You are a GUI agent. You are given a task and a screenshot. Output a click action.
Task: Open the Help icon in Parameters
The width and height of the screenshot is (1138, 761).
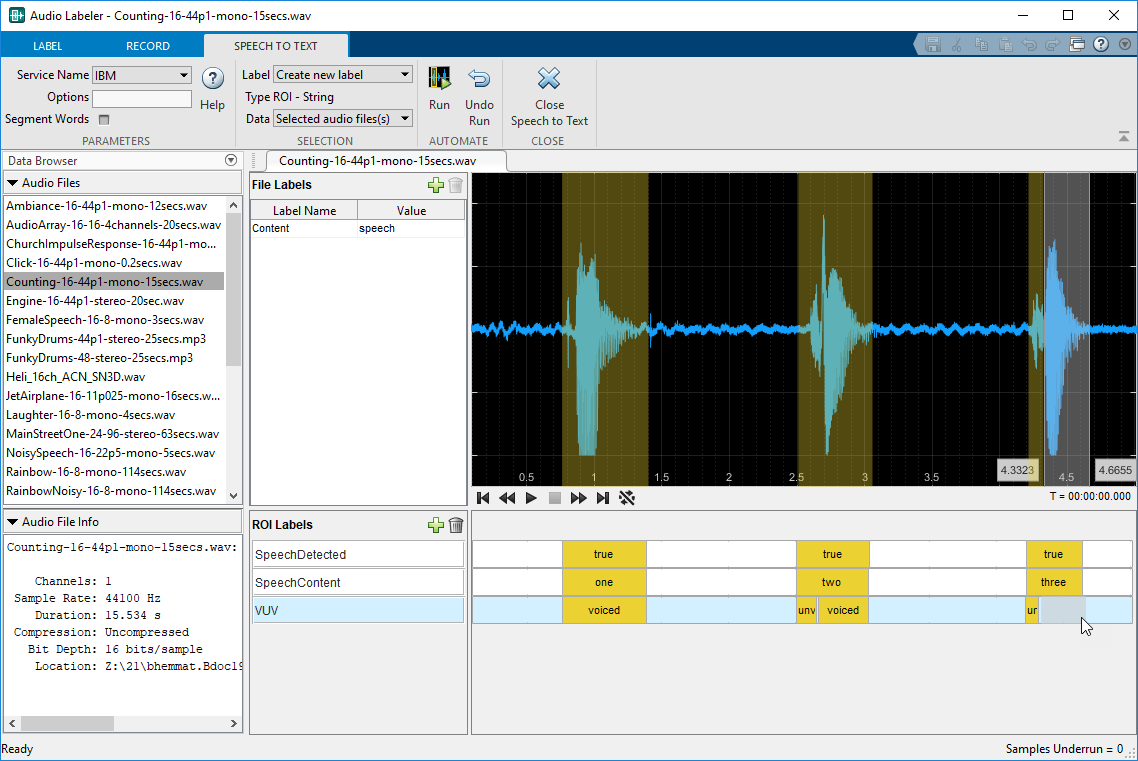(x=212, y=79)
